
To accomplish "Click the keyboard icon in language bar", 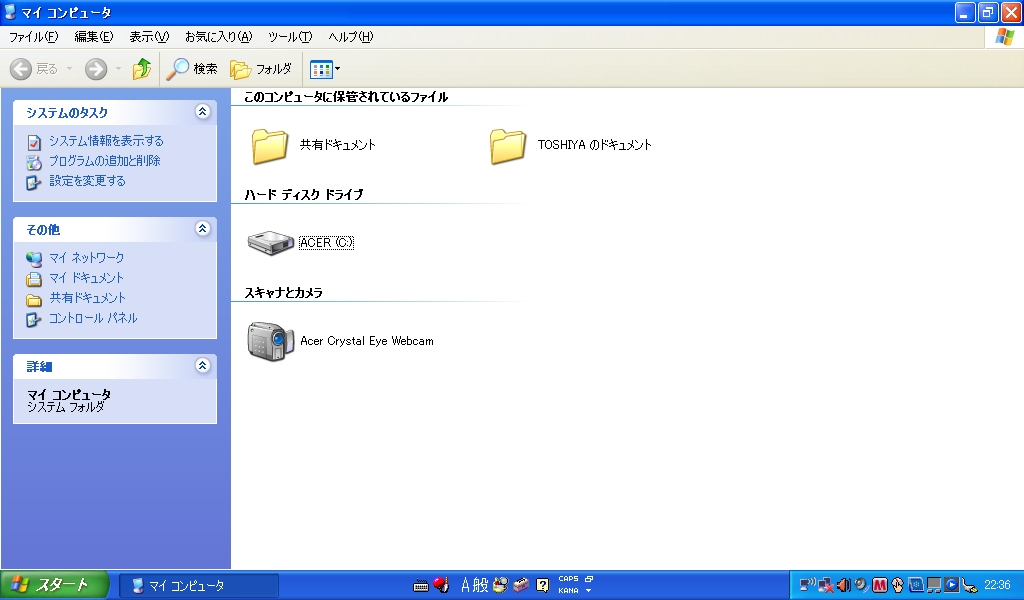I will (421, 586).
